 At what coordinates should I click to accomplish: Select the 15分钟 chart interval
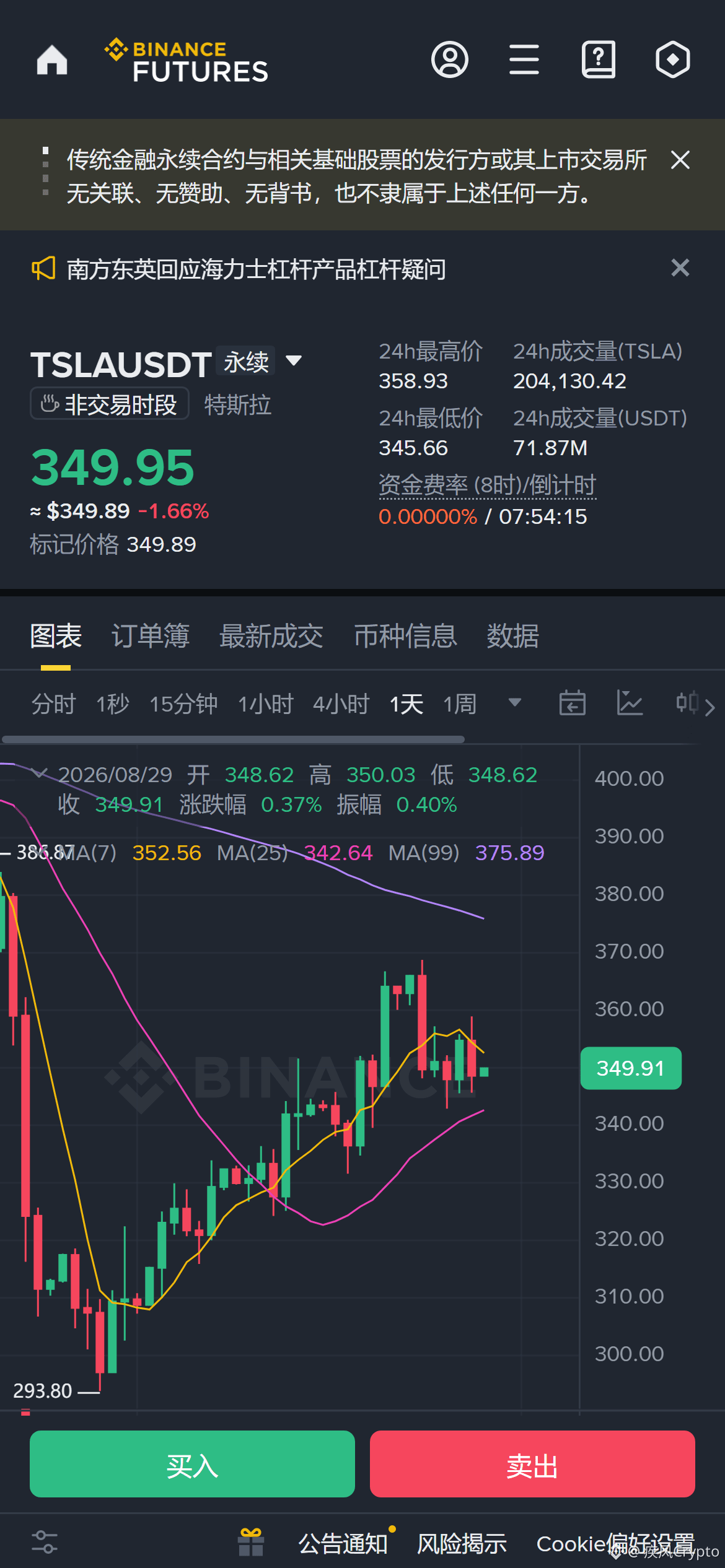tap(183, 704)
